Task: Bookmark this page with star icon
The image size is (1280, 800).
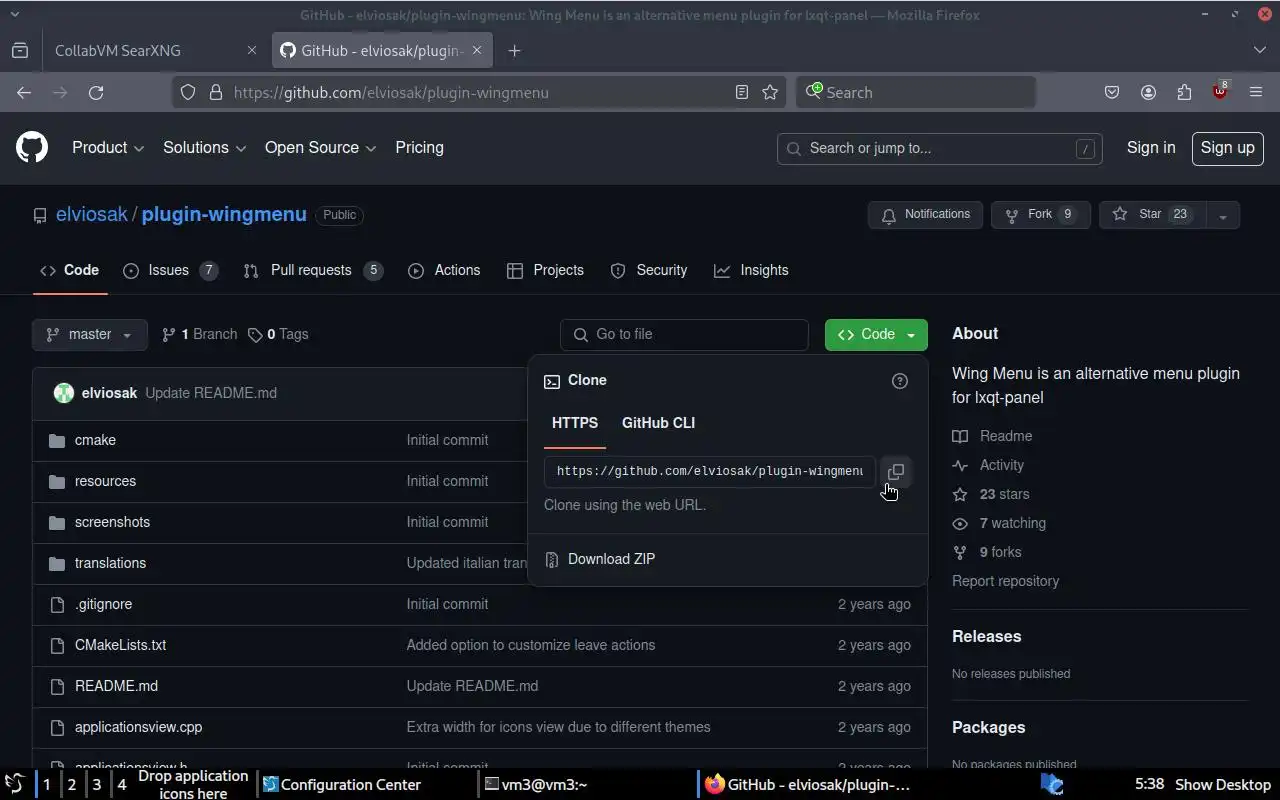Action: pos(770,92)
